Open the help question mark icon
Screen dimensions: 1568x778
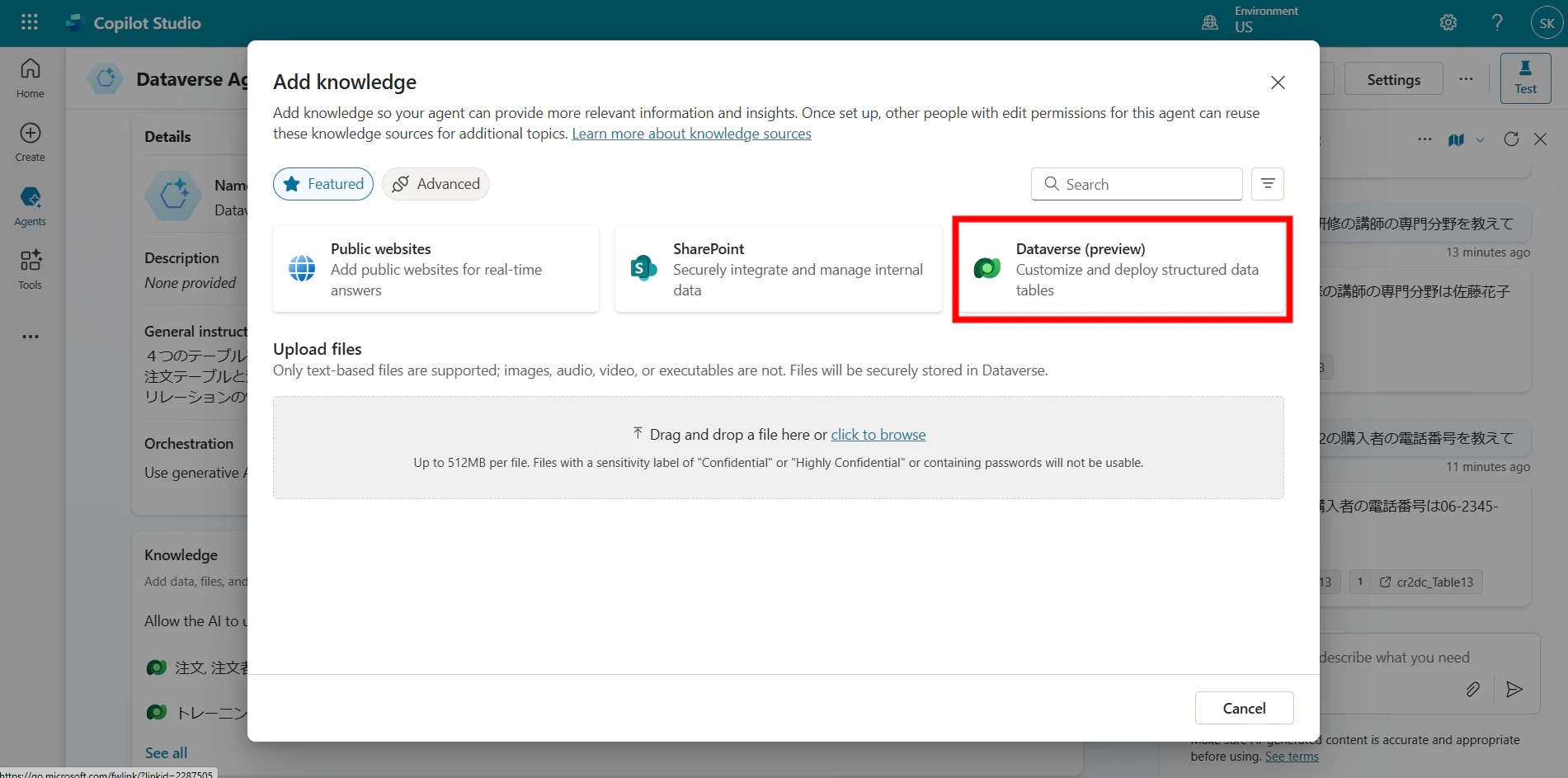(1497, 22)
